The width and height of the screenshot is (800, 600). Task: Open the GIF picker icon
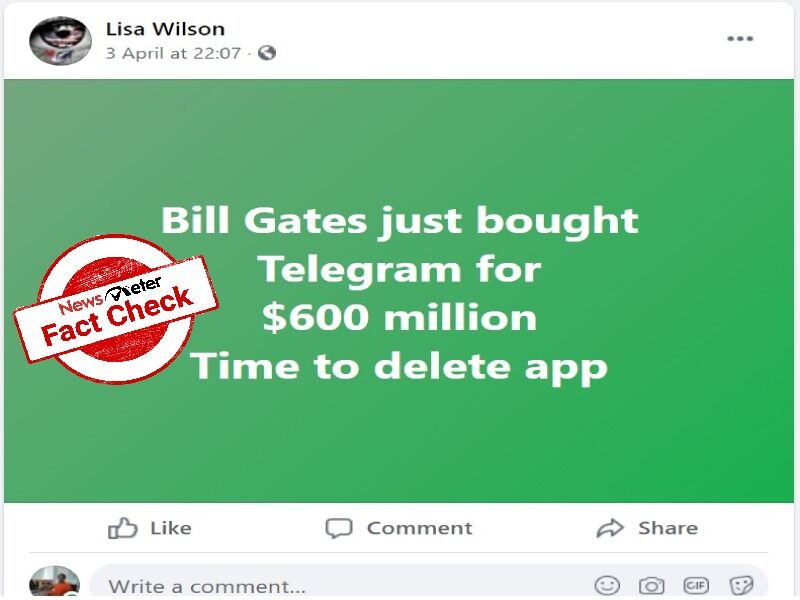click(x=696, y=585)
